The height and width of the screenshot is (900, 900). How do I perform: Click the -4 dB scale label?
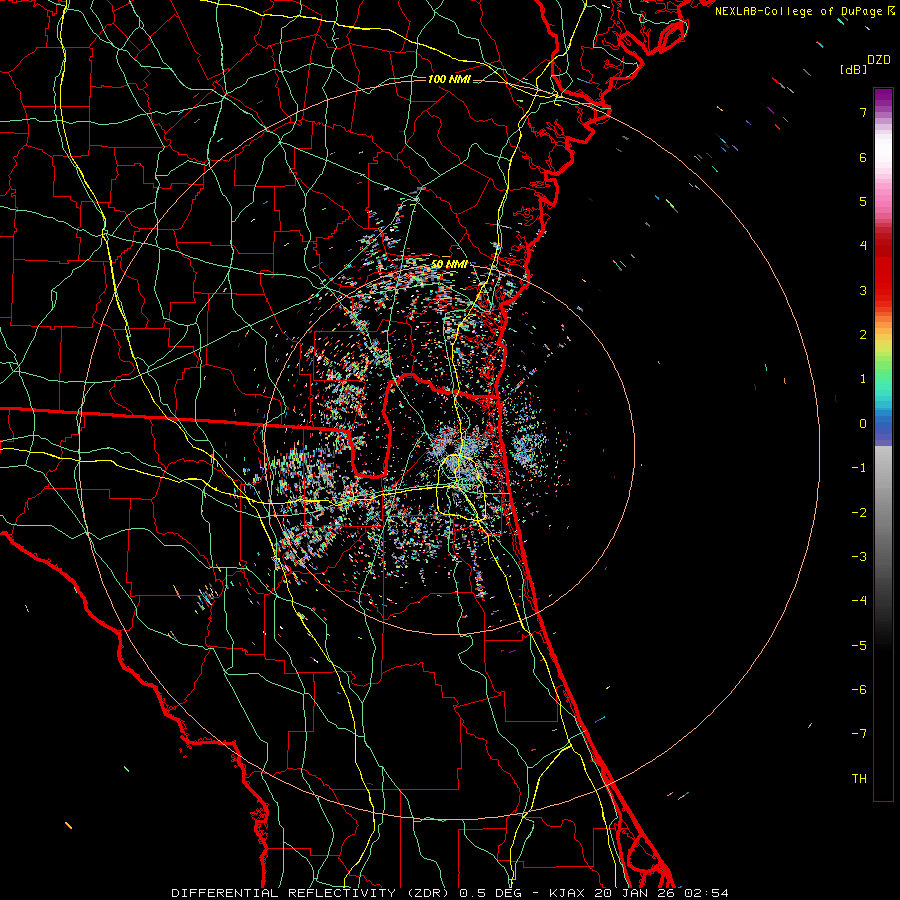(859, 601)
